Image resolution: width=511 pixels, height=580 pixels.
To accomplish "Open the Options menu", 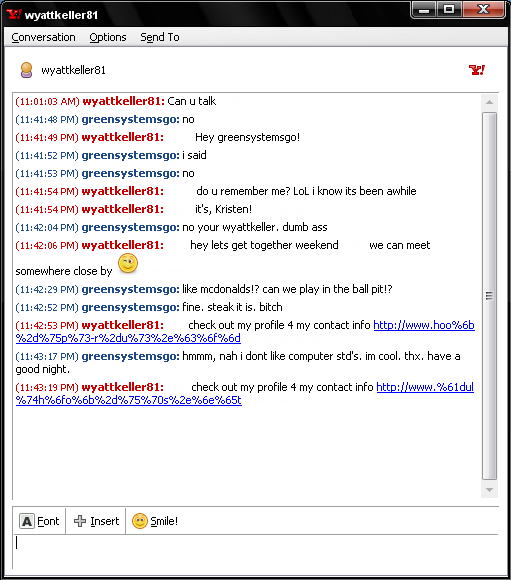I will [x=108, y=37].
